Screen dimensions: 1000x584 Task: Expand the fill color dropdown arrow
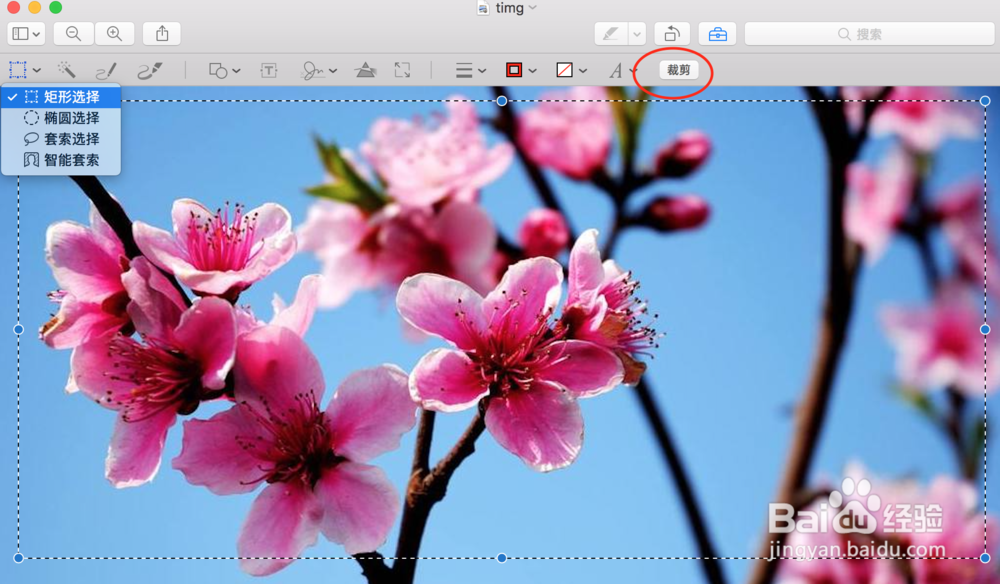(583, 71)
